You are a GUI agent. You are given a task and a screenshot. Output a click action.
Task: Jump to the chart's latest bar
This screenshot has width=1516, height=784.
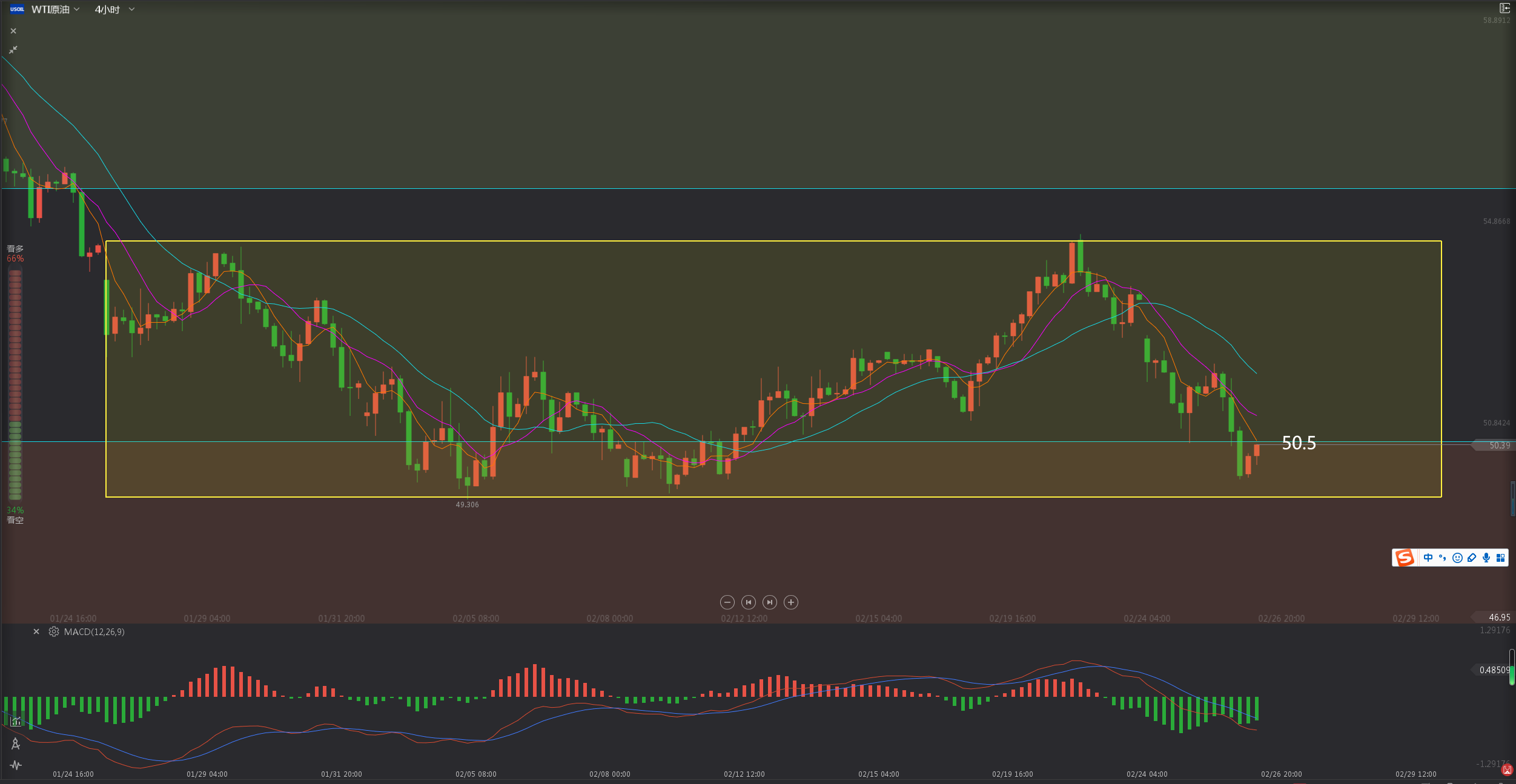click(x=770, y=602)
